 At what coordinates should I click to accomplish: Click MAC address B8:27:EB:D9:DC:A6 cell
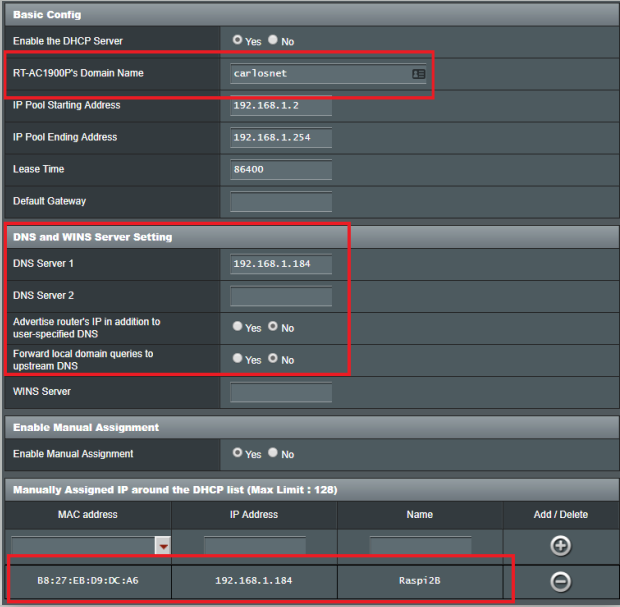[88, 581]
